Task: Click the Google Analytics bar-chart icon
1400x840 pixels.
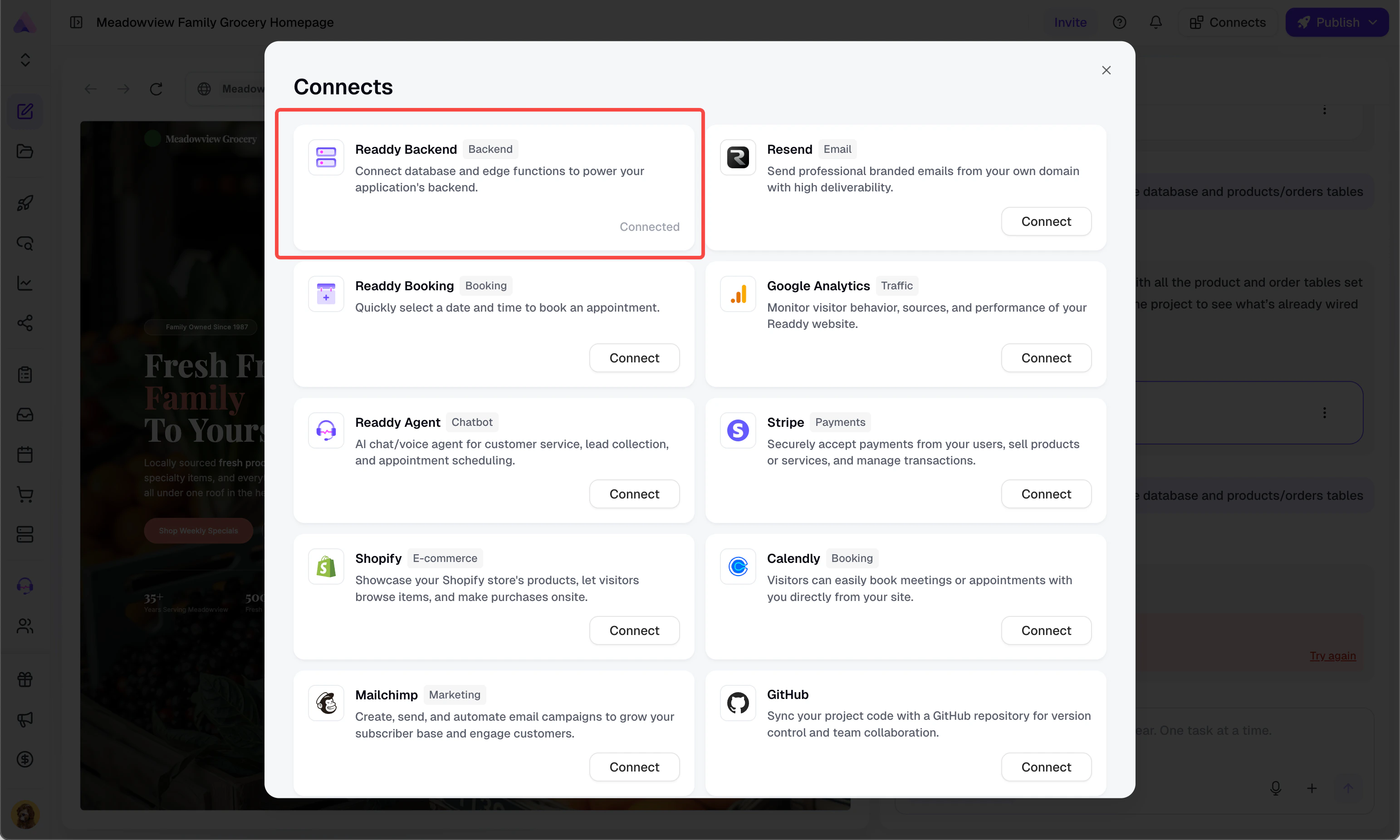Action: click(738, 294)
